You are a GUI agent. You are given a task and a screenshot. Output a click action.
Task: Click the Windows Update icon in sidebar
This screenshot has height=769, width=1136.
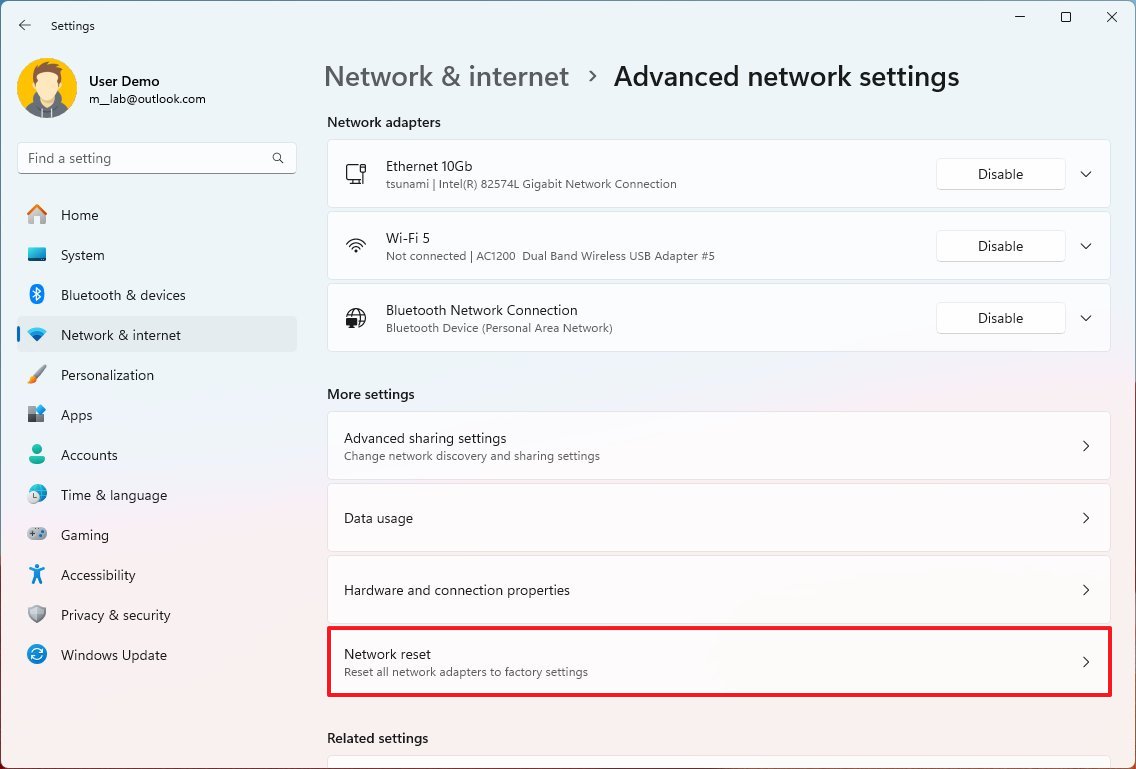click(37, 655)
